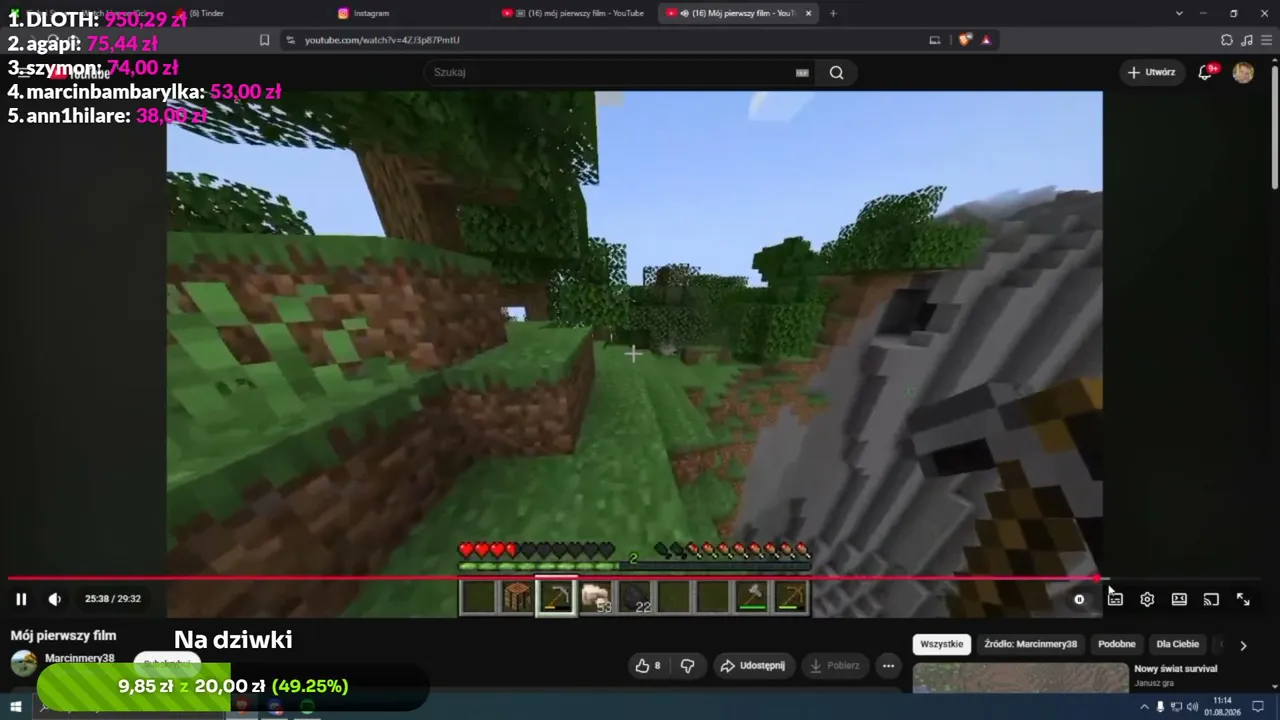Image resolution: width=1280 pixels, height=720 pixels.
Task: Mute the video volume
Action: 54,599
